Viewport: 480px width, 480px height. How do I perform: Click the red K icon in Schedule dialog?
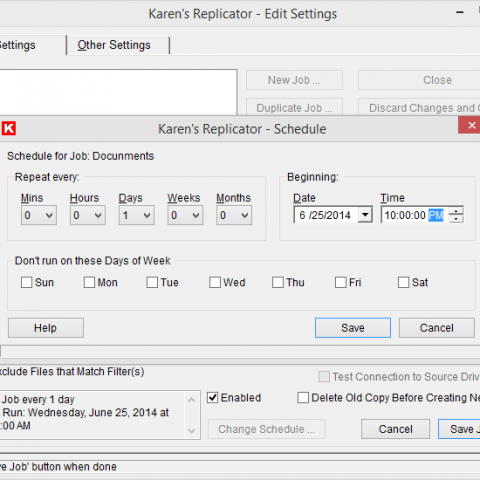tap(9, 128)
